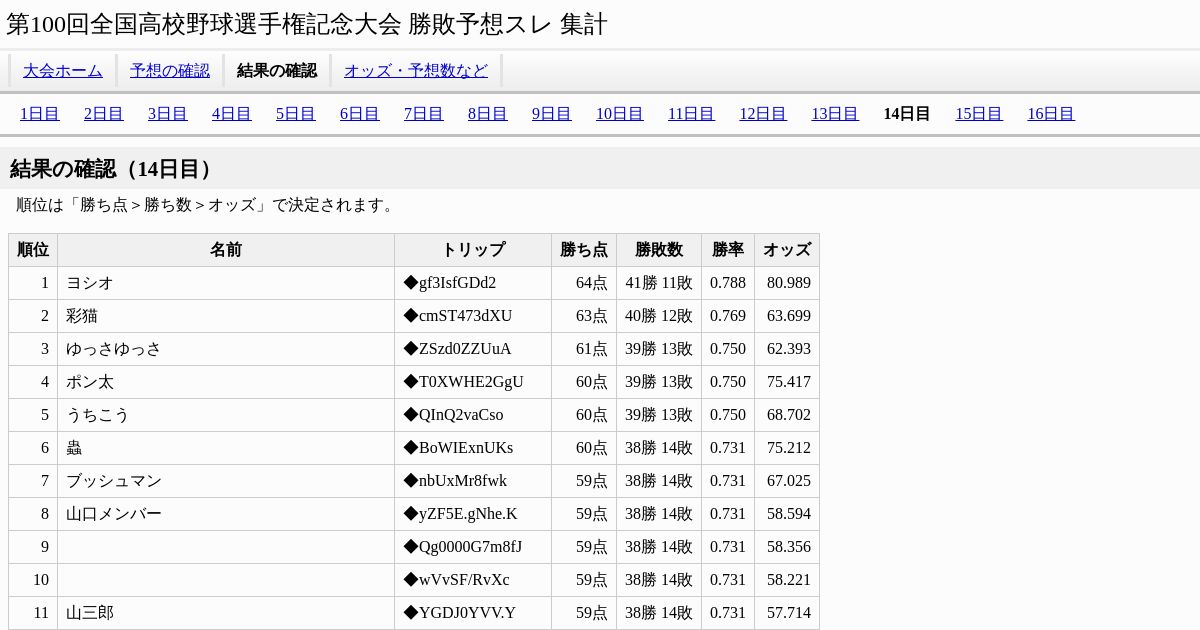The image size is (1200, 630).
Task: Click the win rate 0.788
Action: pos(728,283)
